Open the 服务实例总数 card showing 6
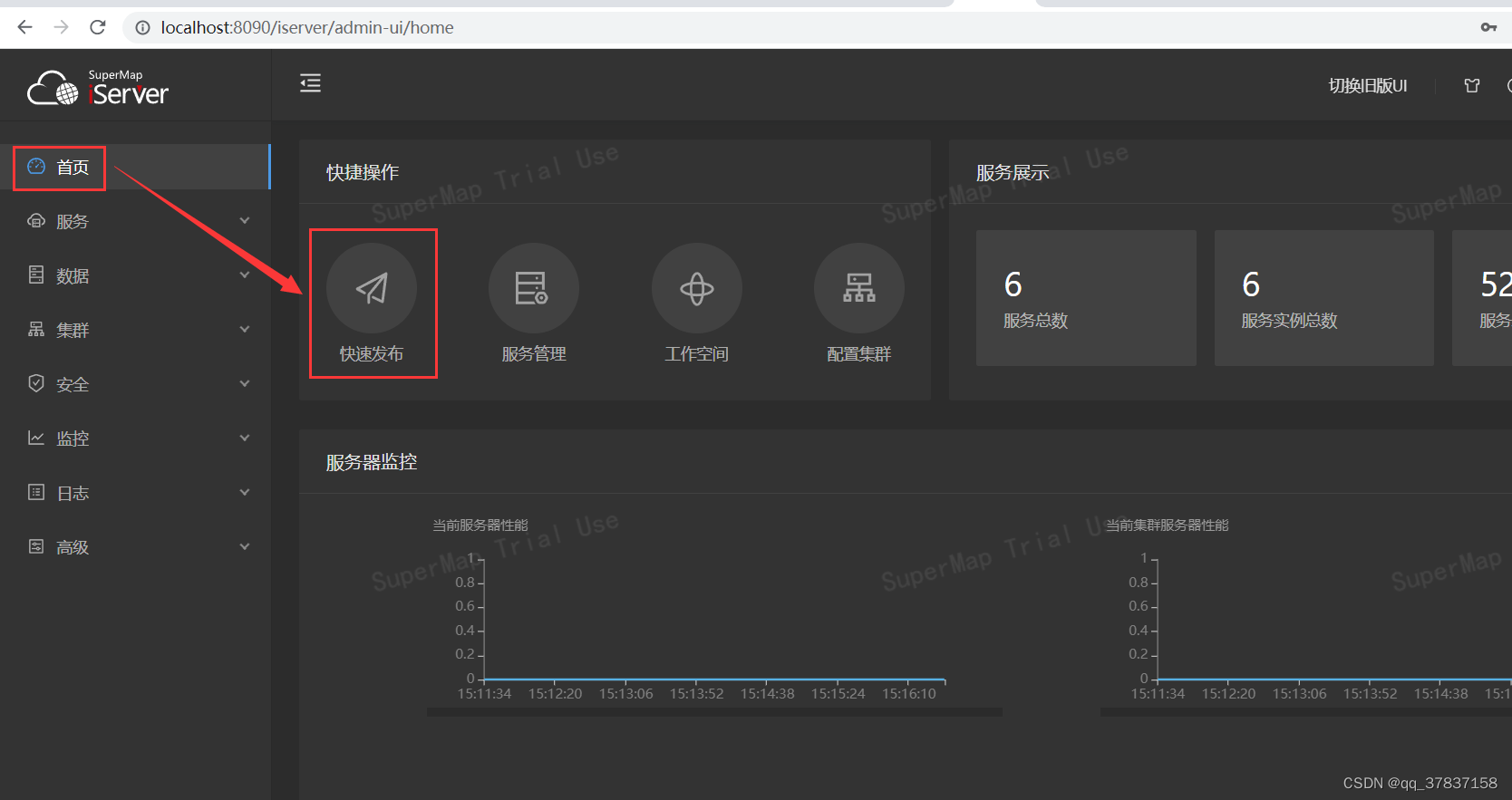Viewport: 1512px width, 800px height. tap(1324, 298)
